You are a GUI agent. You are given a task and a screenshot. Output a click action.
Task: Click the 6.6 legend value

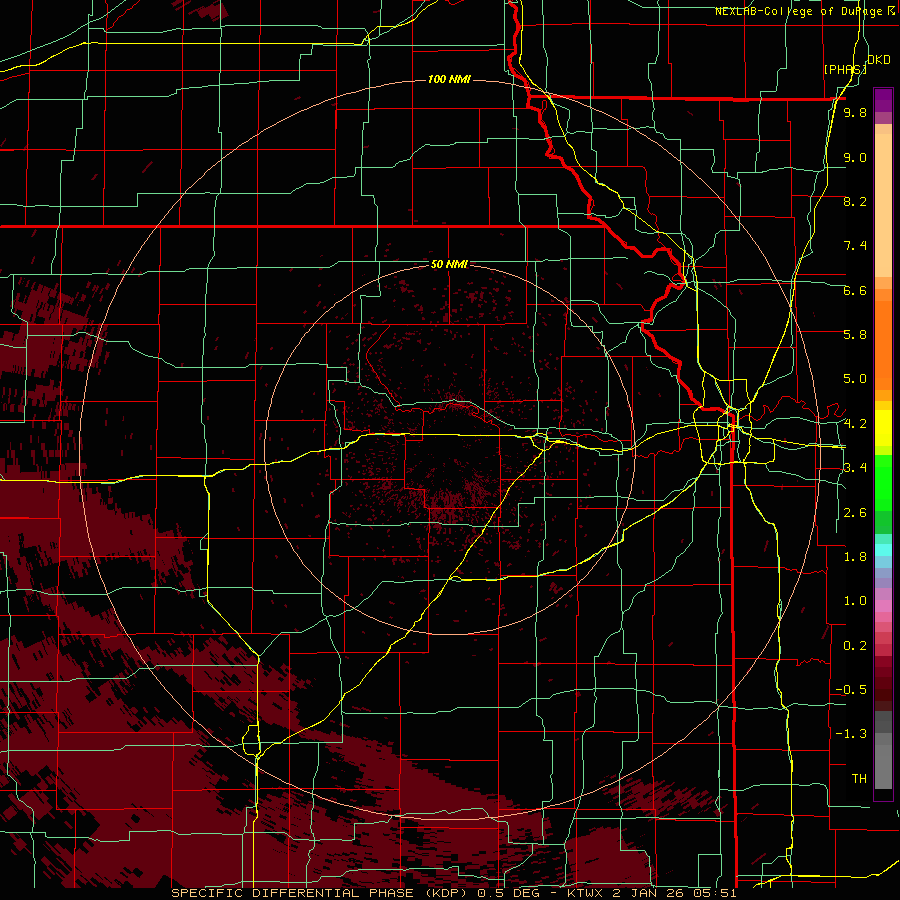(855, 290)
